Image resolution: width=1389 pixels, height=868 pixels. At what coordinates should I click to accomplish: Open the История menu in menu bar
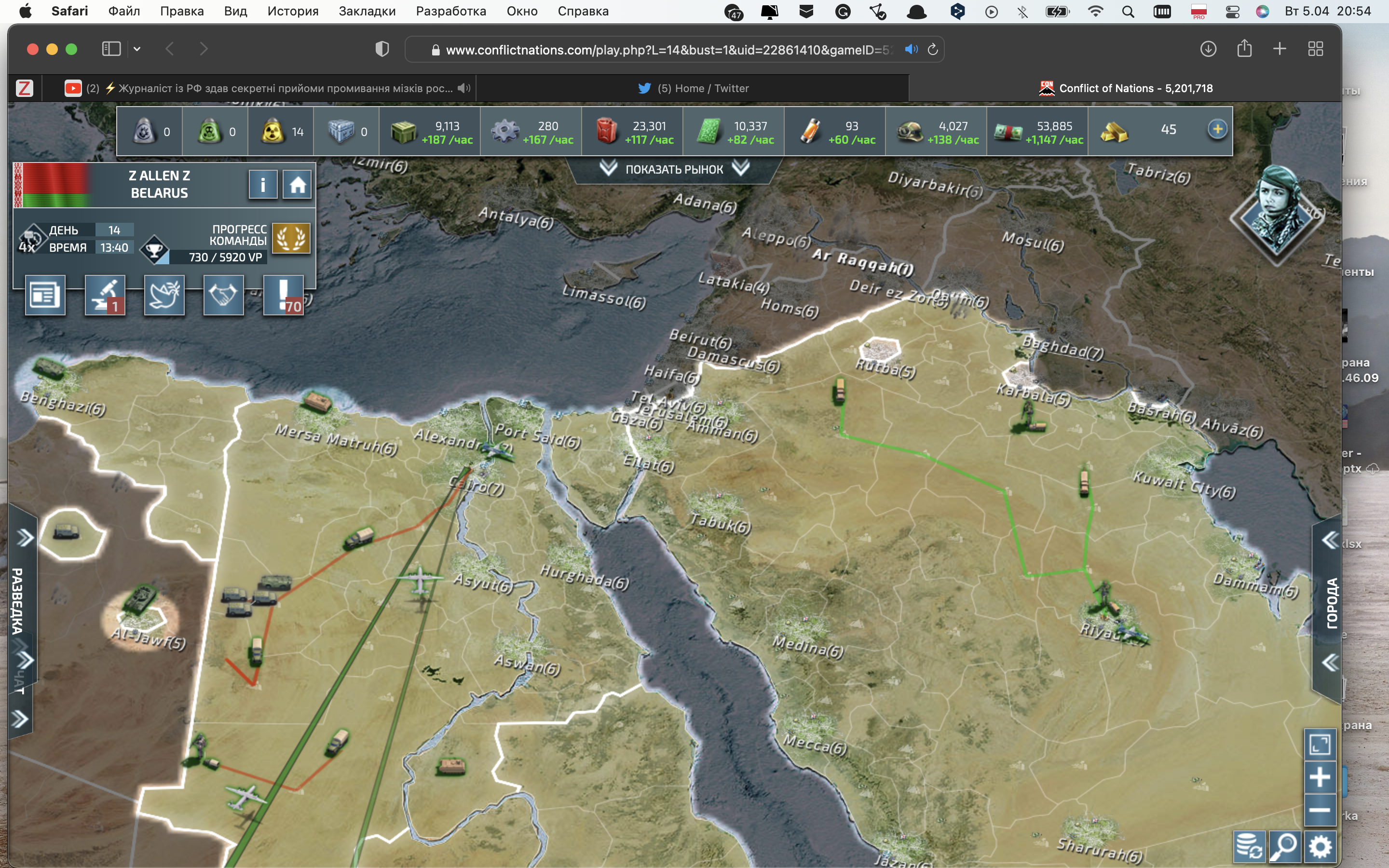pyautogui.click(x=293, y=12)
